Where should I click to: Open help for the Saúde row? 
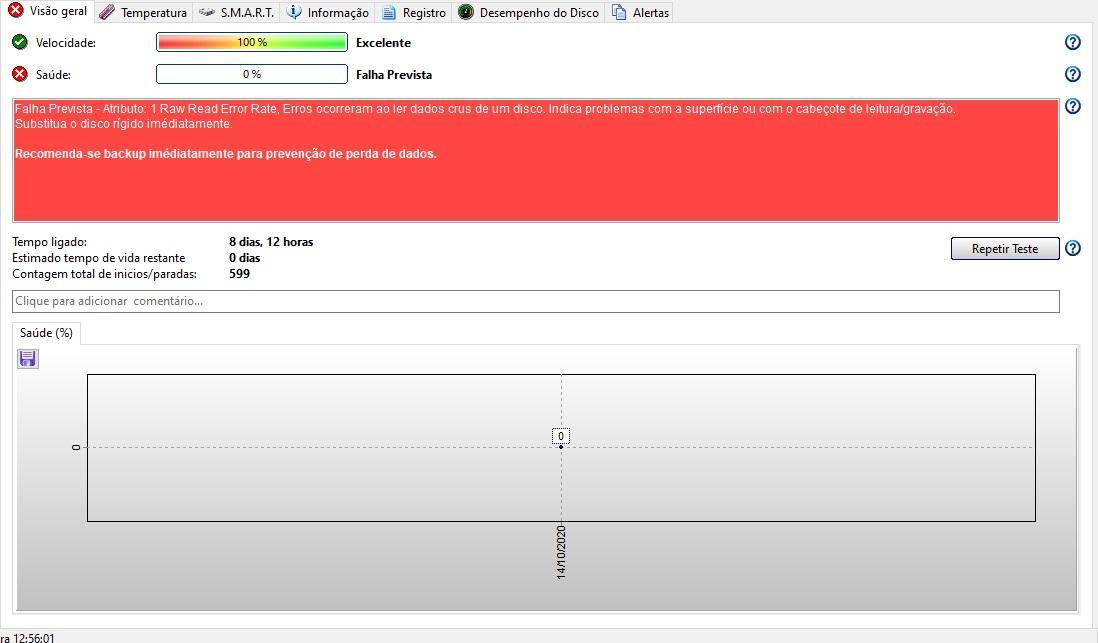pyautogui.click(x=1072, y=74)
